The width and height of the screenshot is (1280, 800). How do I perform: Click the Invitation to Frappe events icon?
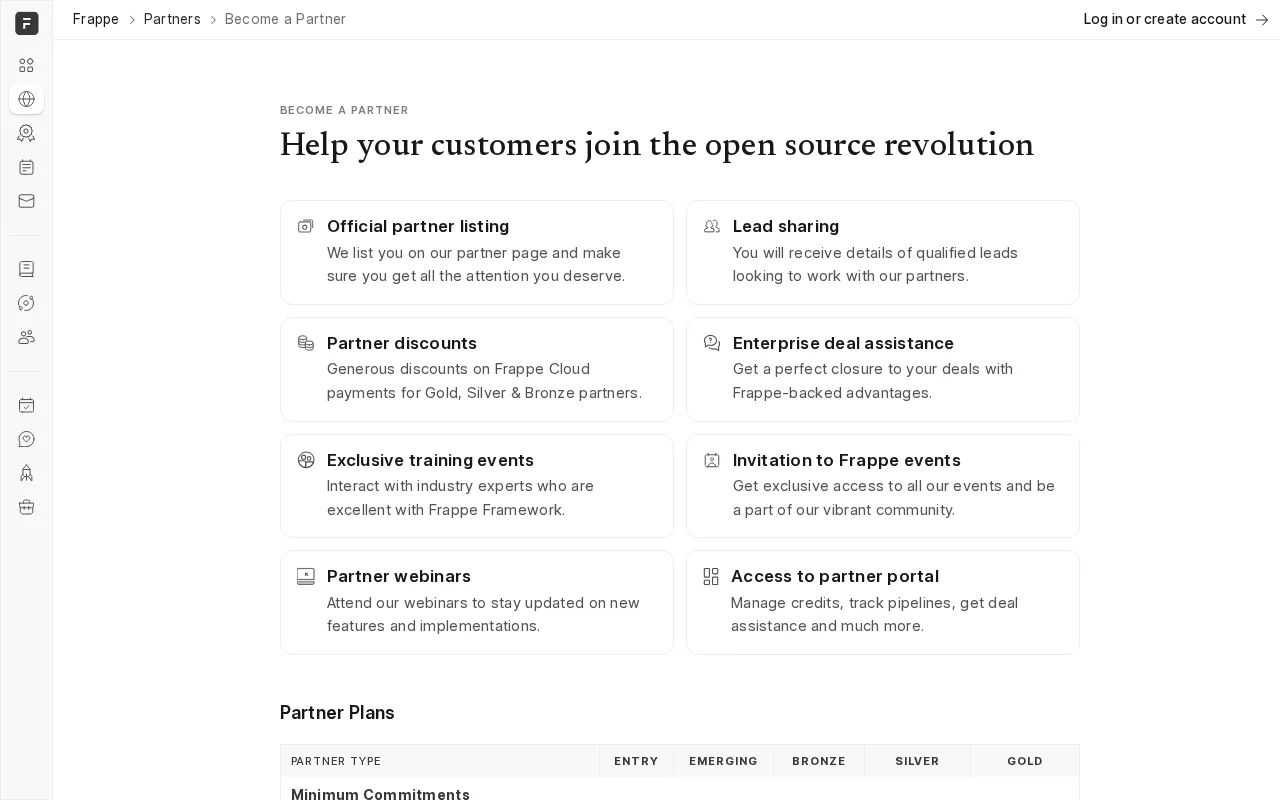point(712,460)
